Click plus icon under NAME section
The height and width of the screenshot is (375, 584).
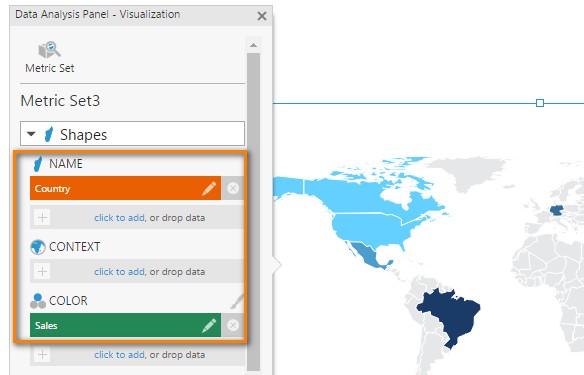pyautogui.click(x=42, y=217)
